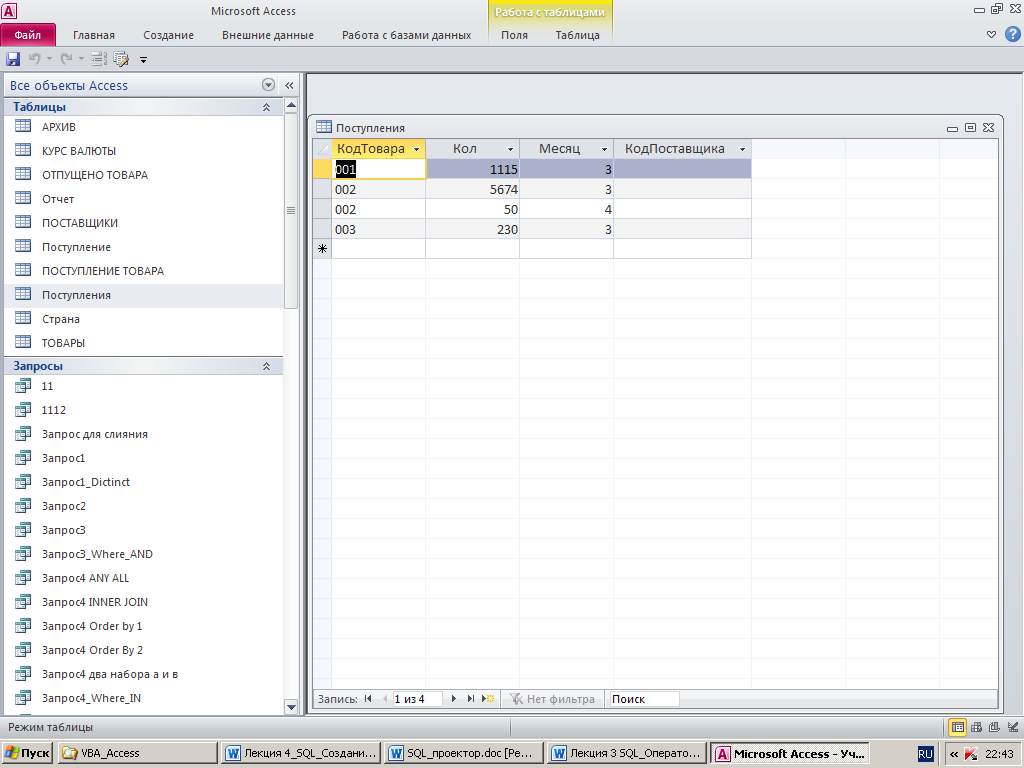Switch to the Внешние данные tab

click(x=268, y=35)
